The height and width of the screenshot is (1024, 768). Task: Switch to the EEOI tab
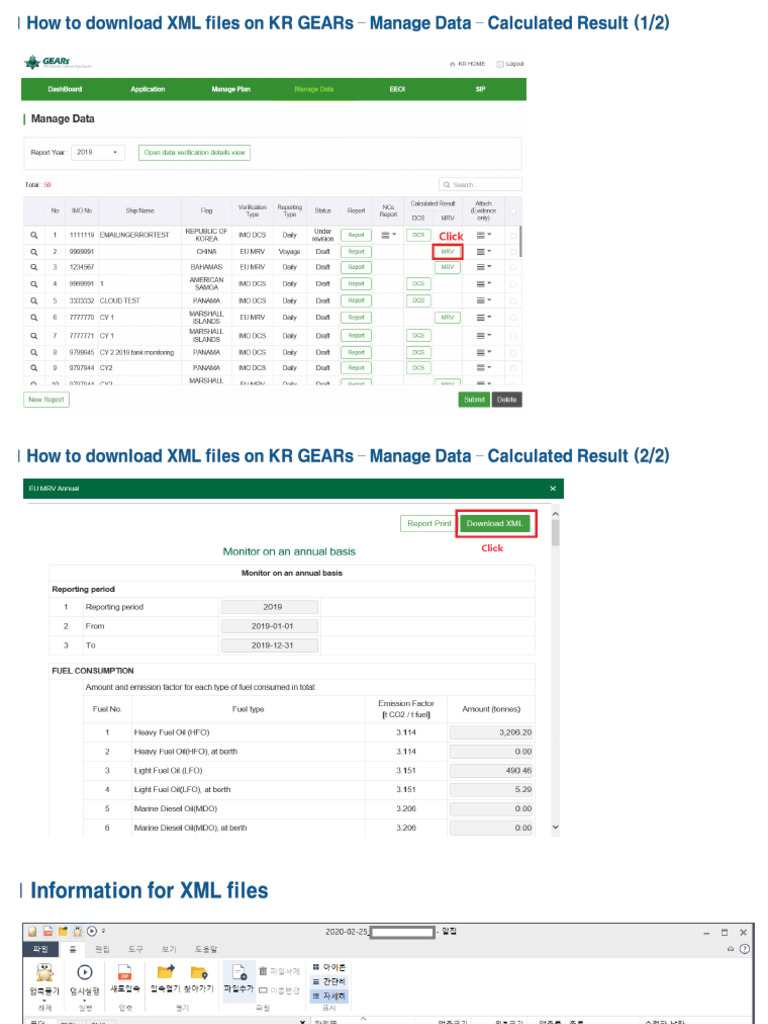(x=397, y=89)
